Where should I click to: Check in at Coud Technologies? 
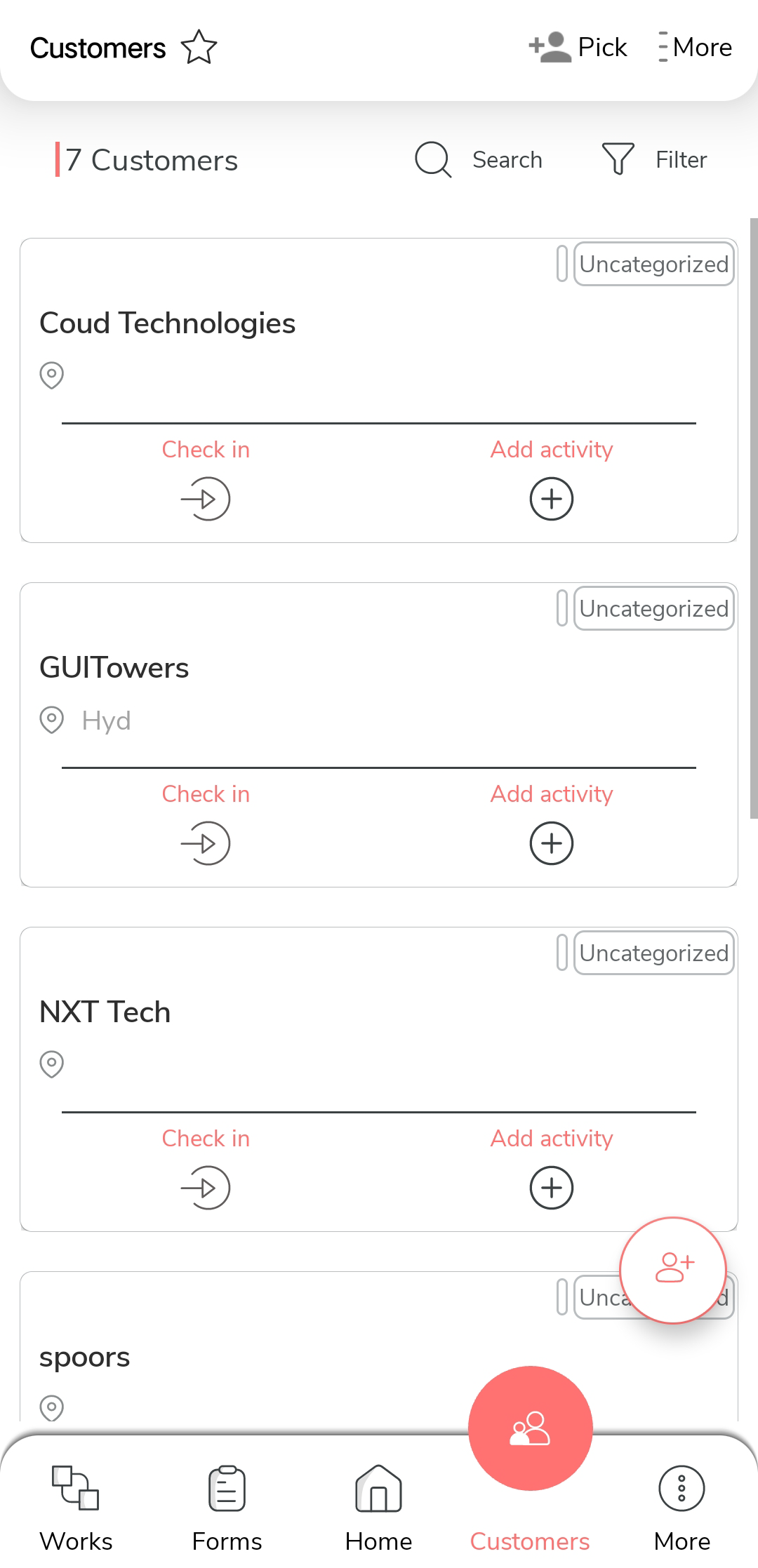tap(206, 498)
